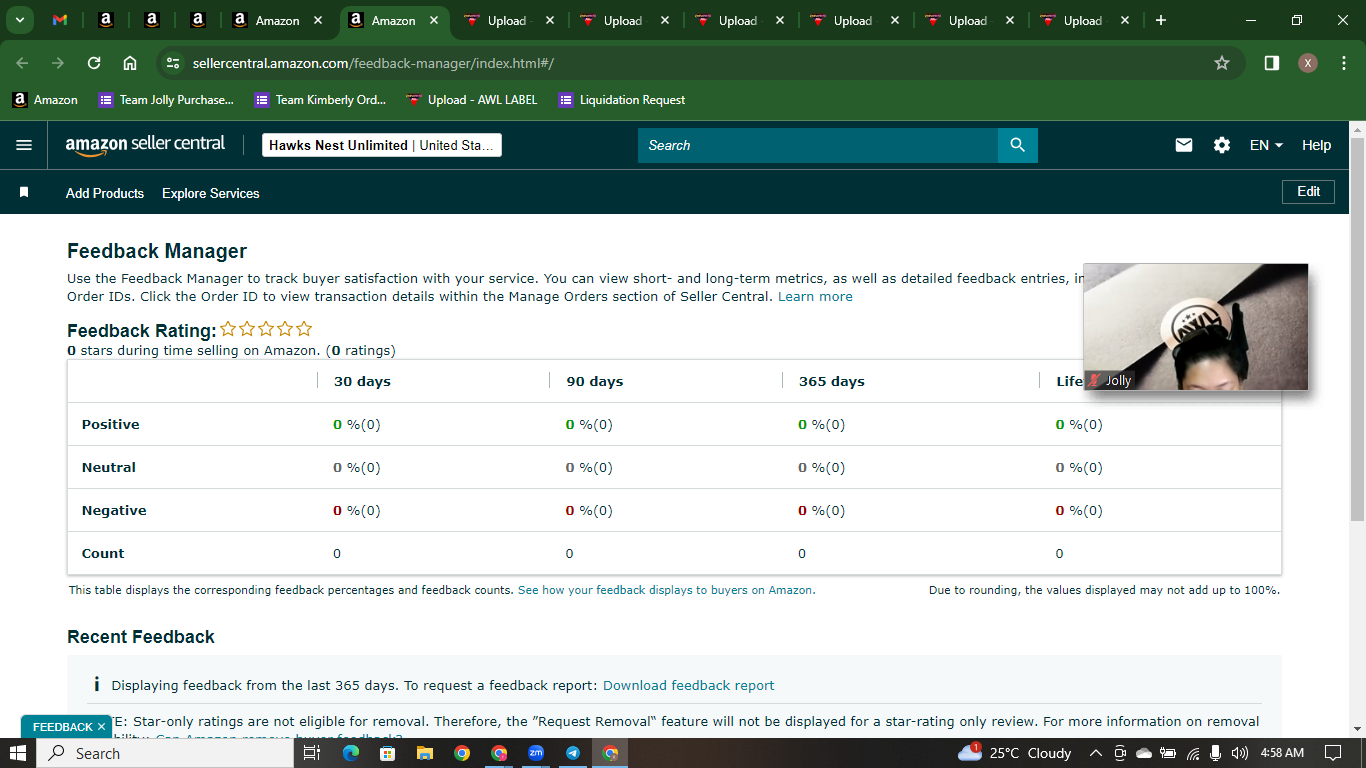
Task: Open the Windows notification center
Action: (x=1333, y=753)
